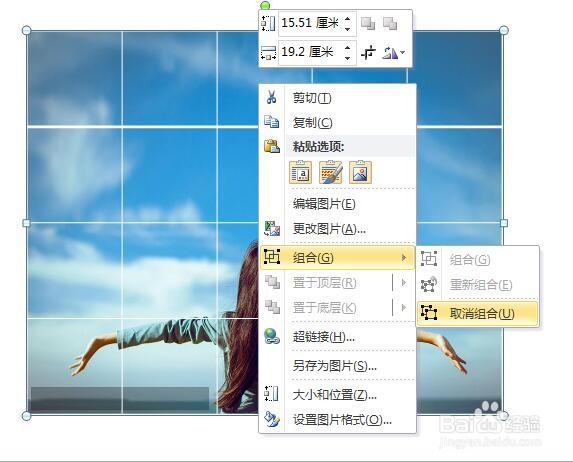
Task: Click the Copy icon in context menu
Action: pos(272,122)
